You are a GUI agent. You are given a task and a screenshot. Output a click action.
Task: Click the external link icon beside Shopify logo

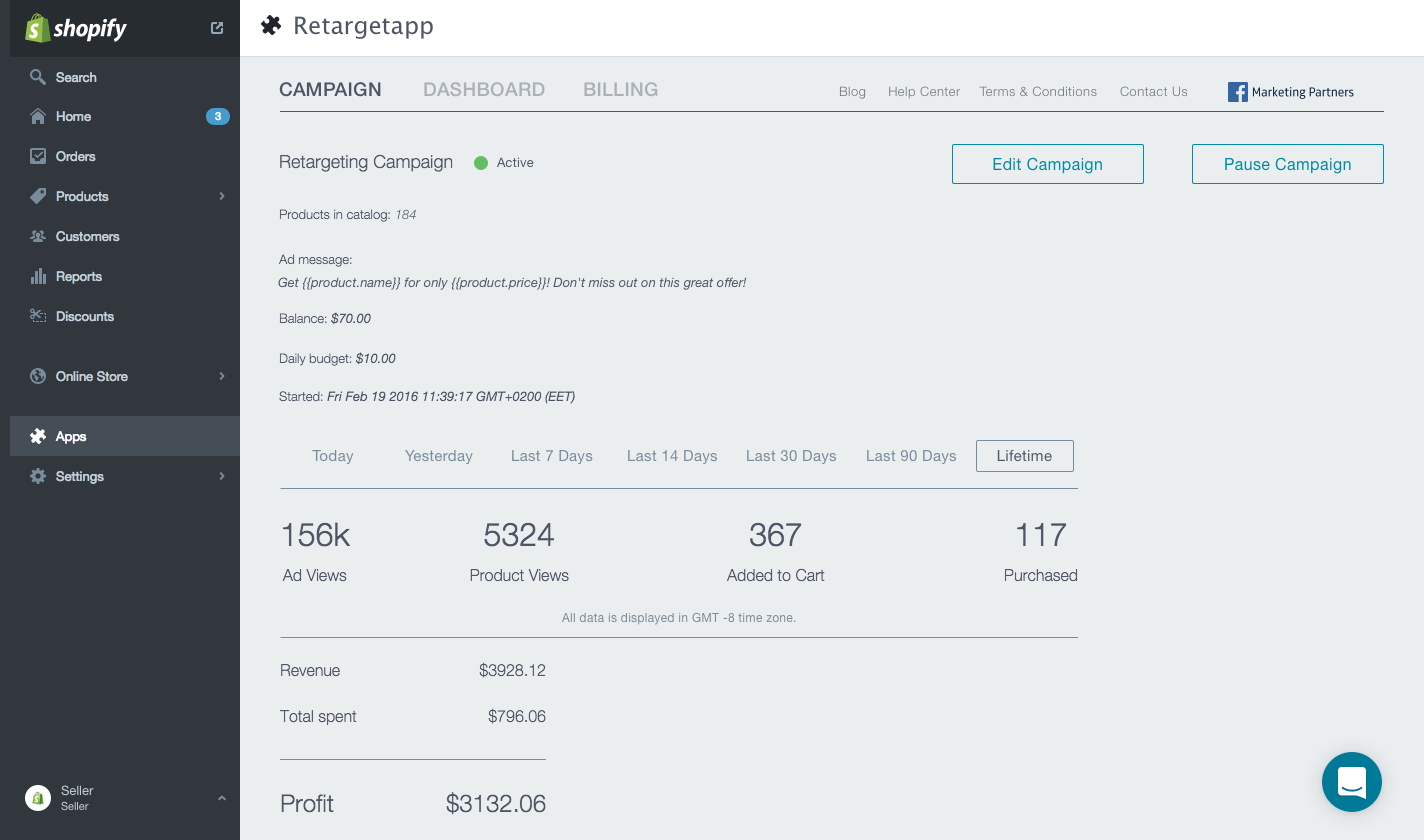point(216,28)
